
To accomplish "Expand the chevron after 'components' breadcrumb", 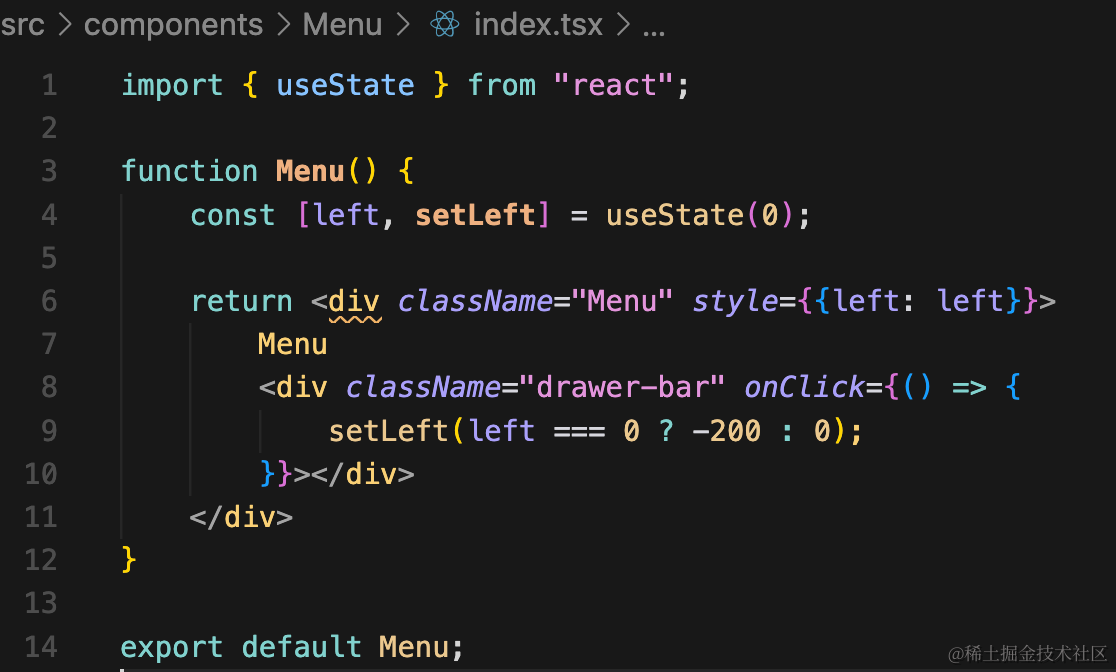I will point(283,25).
